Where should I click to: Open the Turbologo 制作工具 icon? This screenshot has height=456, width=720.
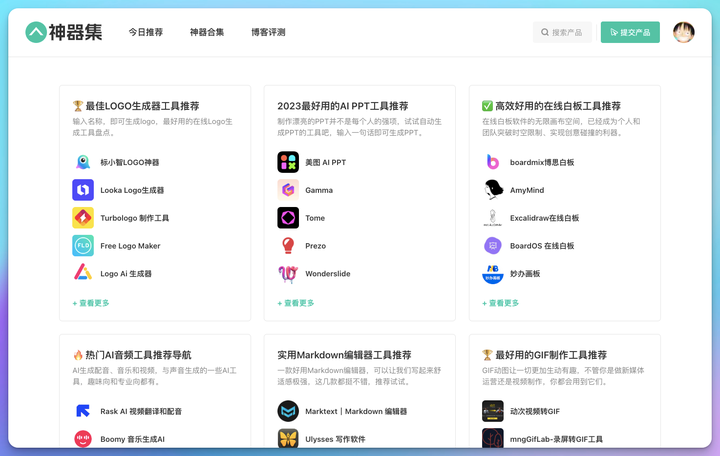[83, 218]
